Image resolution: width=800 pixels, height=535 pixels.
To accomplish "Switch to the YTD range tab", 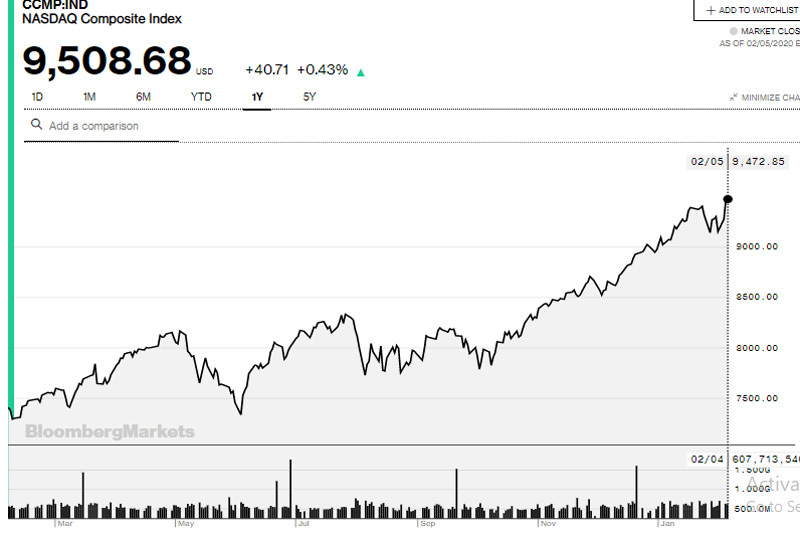I will [x=201, y=97].
